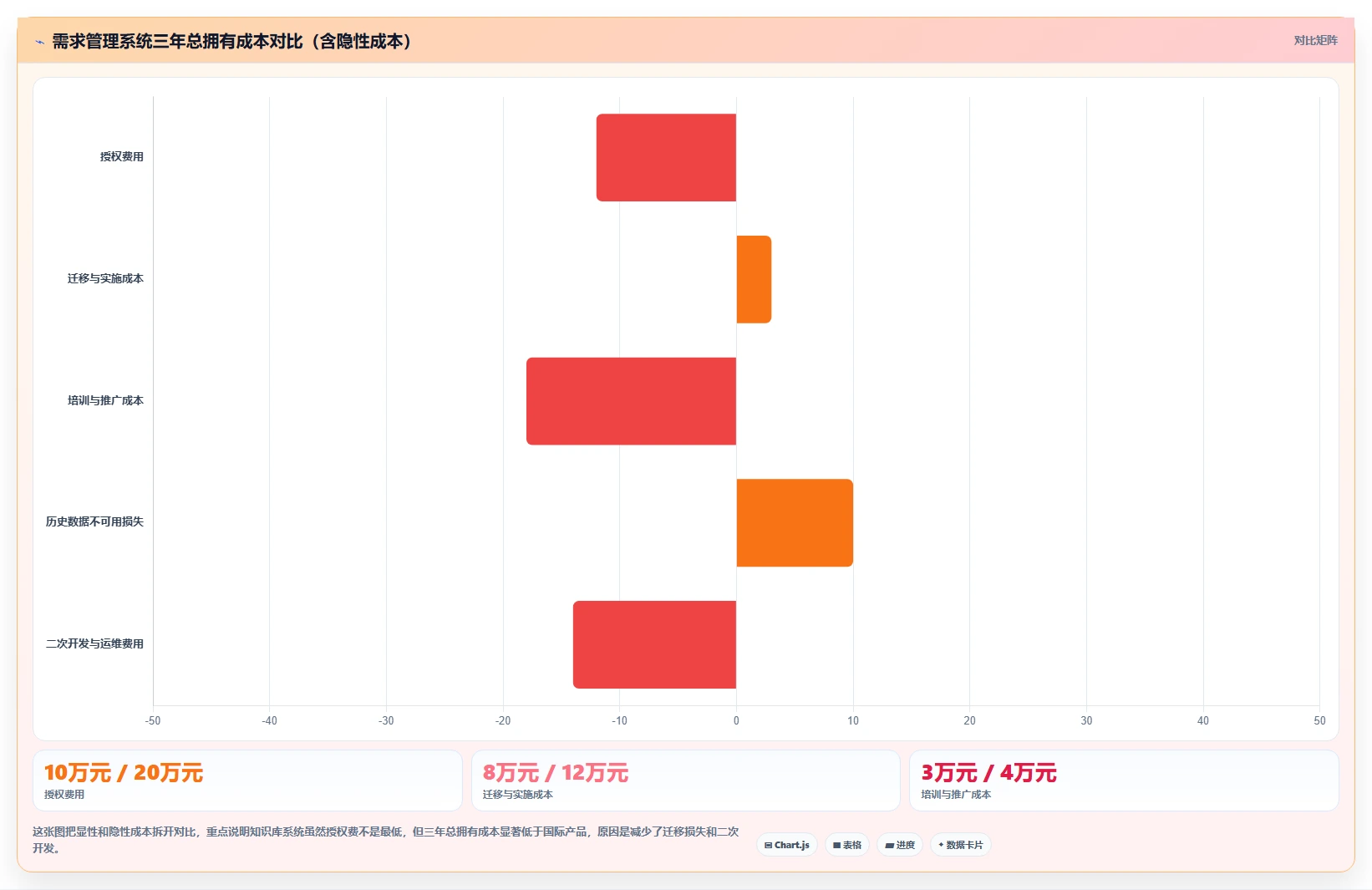The image size is (1372, 890).
Task: Click the 进度 tag chip
Action: [900, 845]
